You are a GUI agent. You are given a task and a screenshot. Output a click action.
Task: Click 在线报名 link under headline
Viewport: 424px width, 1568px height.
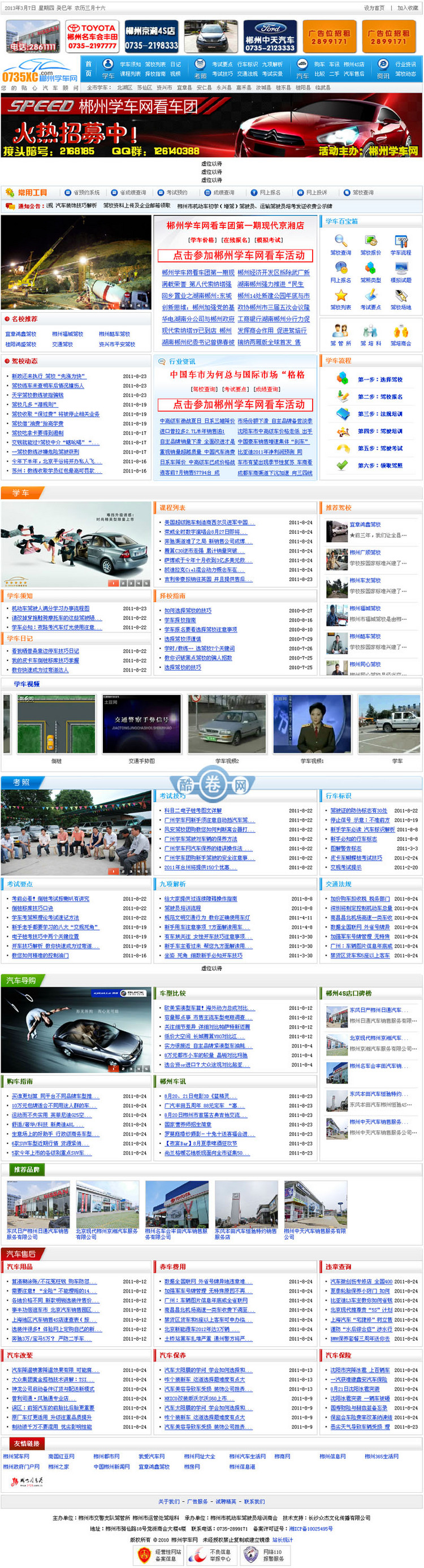[234, 240]
